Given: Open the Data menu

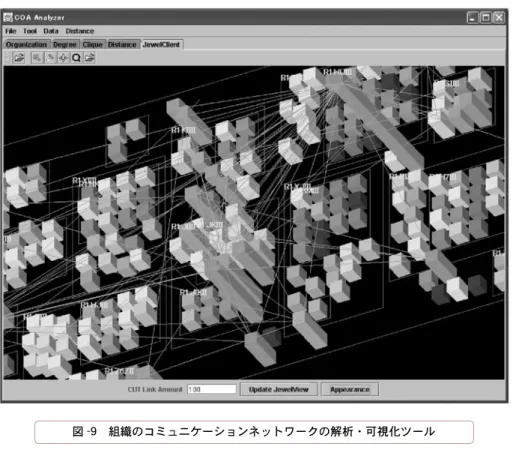Looking at the screenshot, I should tap(51, 31).
